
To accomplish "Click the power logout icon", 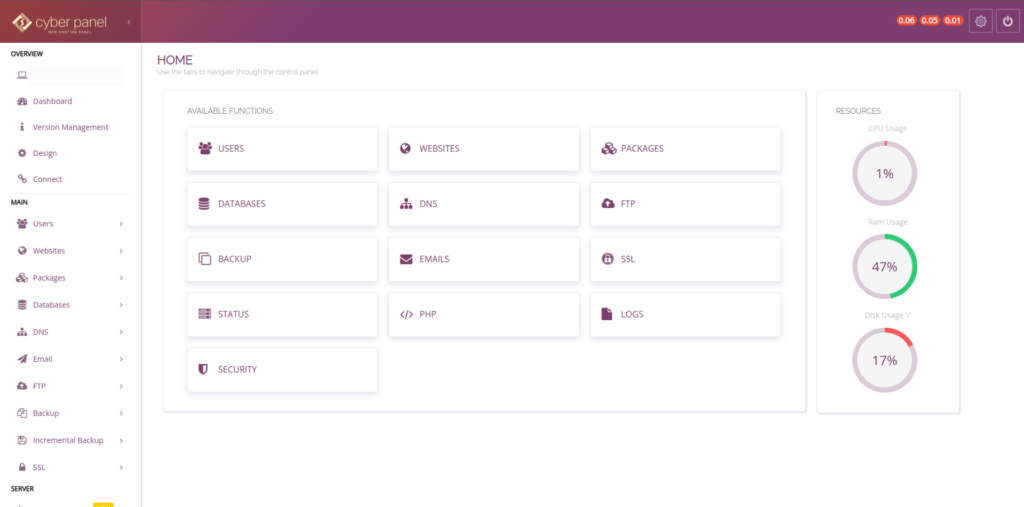I will 1007,21.
